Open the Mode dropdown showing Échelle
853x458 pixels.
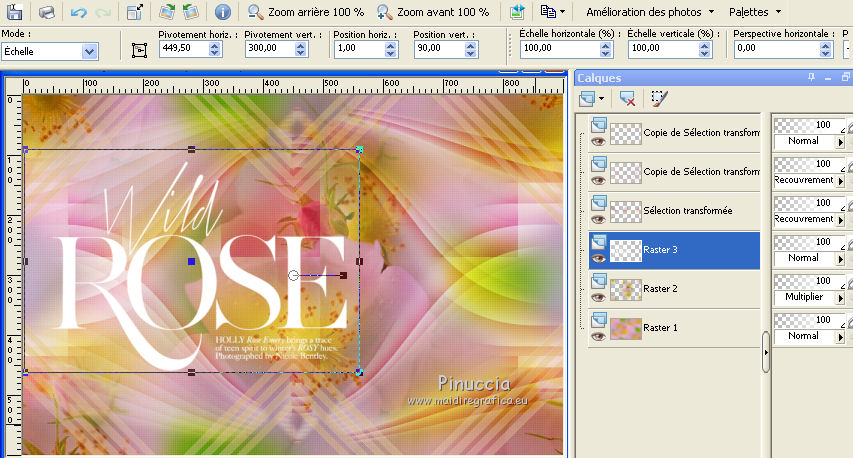pos(50,52)
